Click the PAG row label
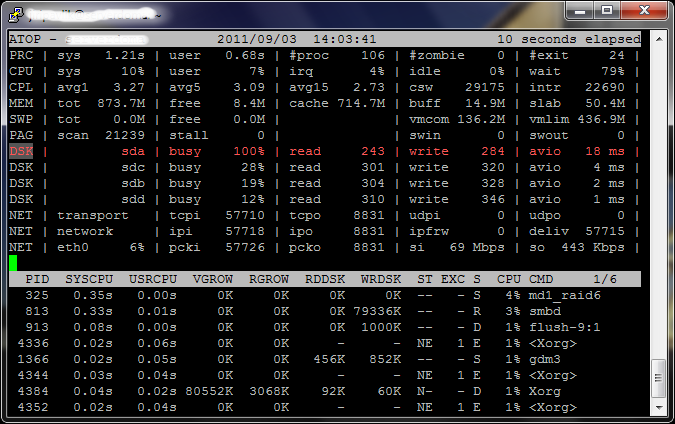The image size is (675, 424). coord(21,135)
